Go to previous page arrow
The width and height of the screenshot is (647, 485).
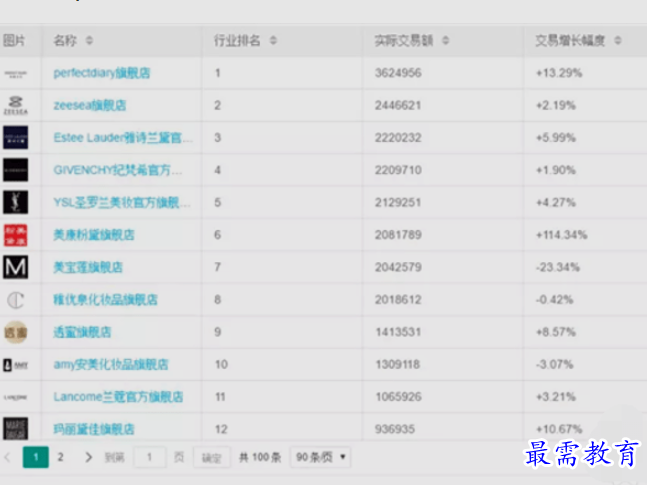pyautogui.click(x=7, y=457)
